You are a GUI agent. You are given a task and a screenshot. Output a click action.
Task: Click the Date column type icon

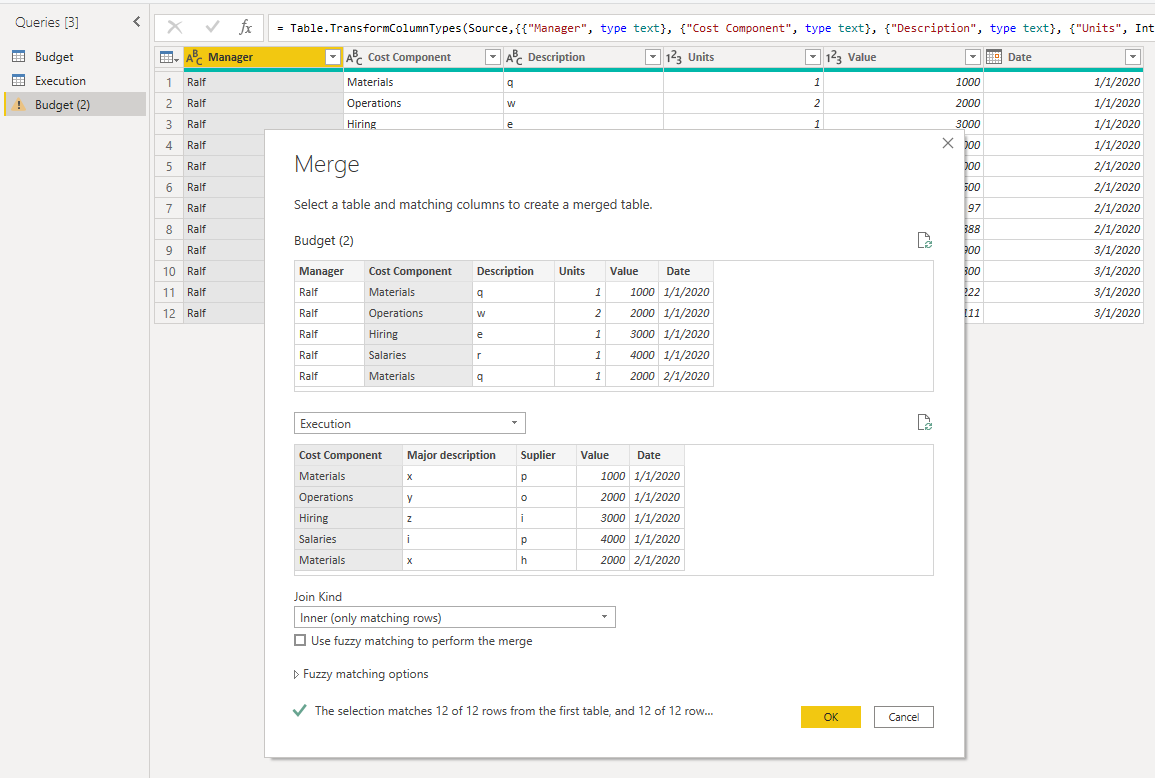[994, 57]
